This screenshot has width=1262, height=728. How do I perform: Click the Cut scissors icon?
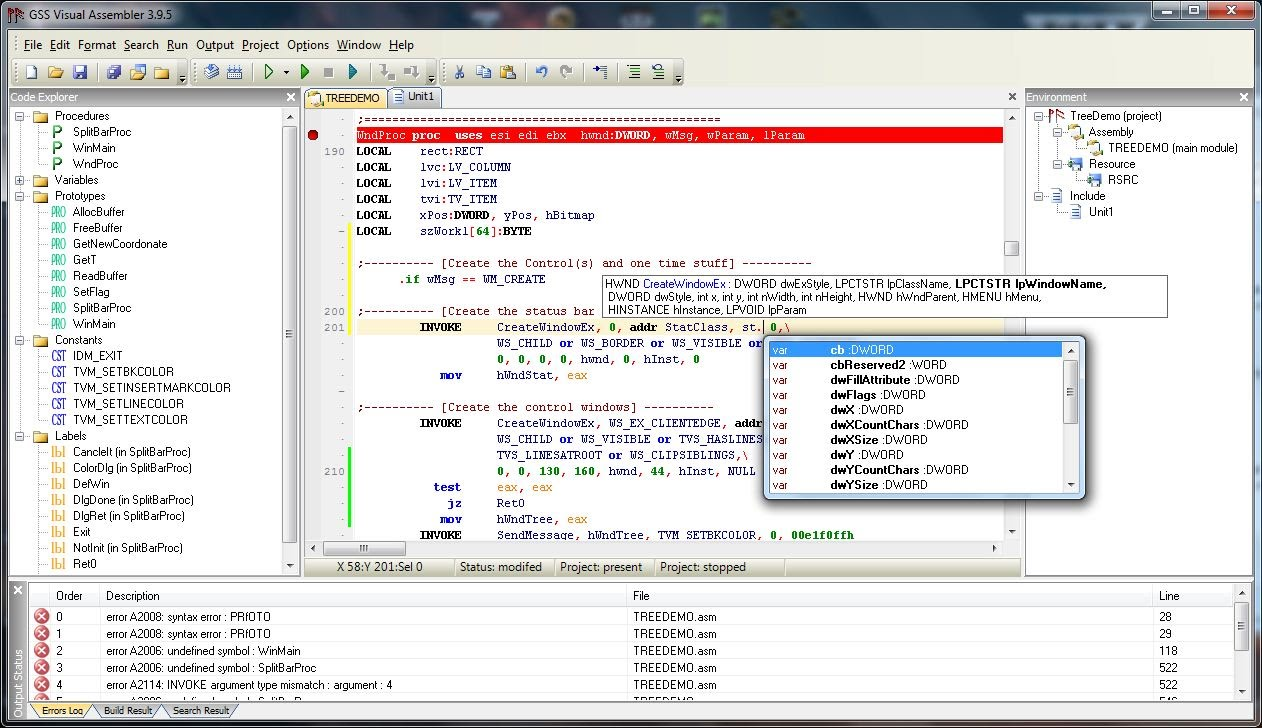(459, 72)
